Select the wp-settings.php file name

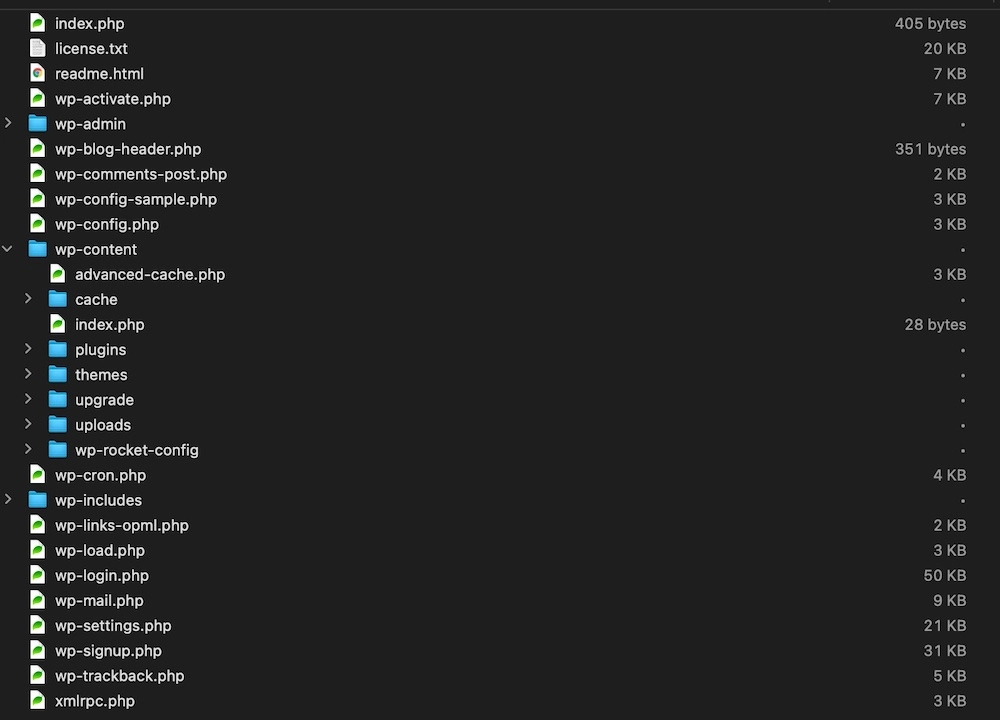tap(113, 626)
